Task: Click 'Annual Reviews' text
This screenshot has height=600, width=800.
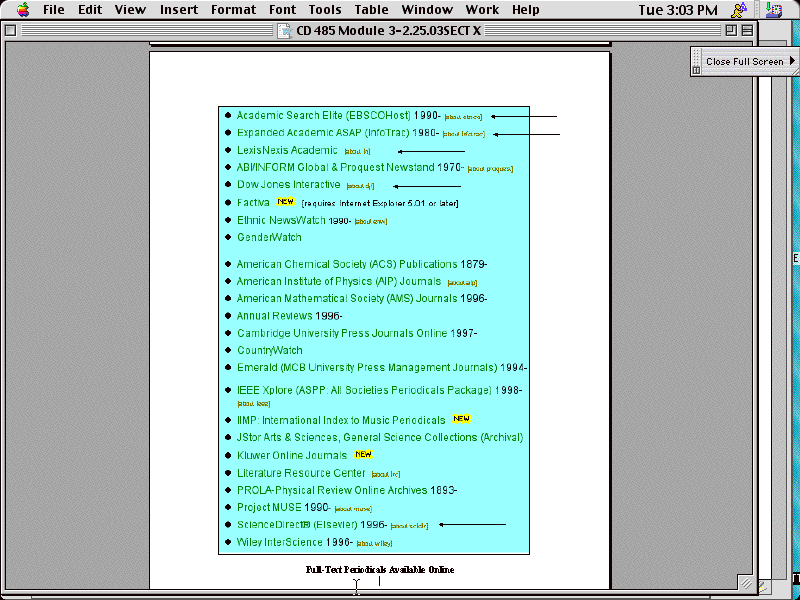Action: (274, 316)
